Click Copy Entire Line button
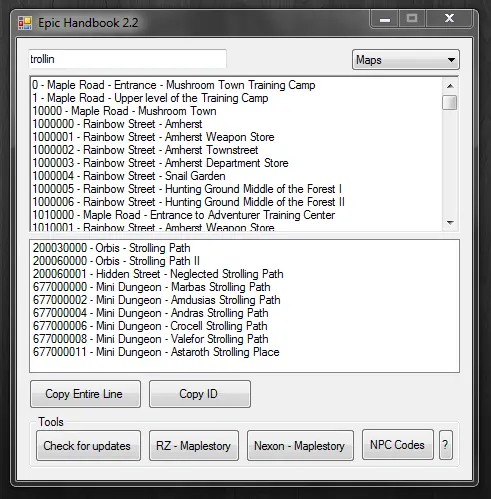This screenshot has height=499, width=491. tap(85, 394)
